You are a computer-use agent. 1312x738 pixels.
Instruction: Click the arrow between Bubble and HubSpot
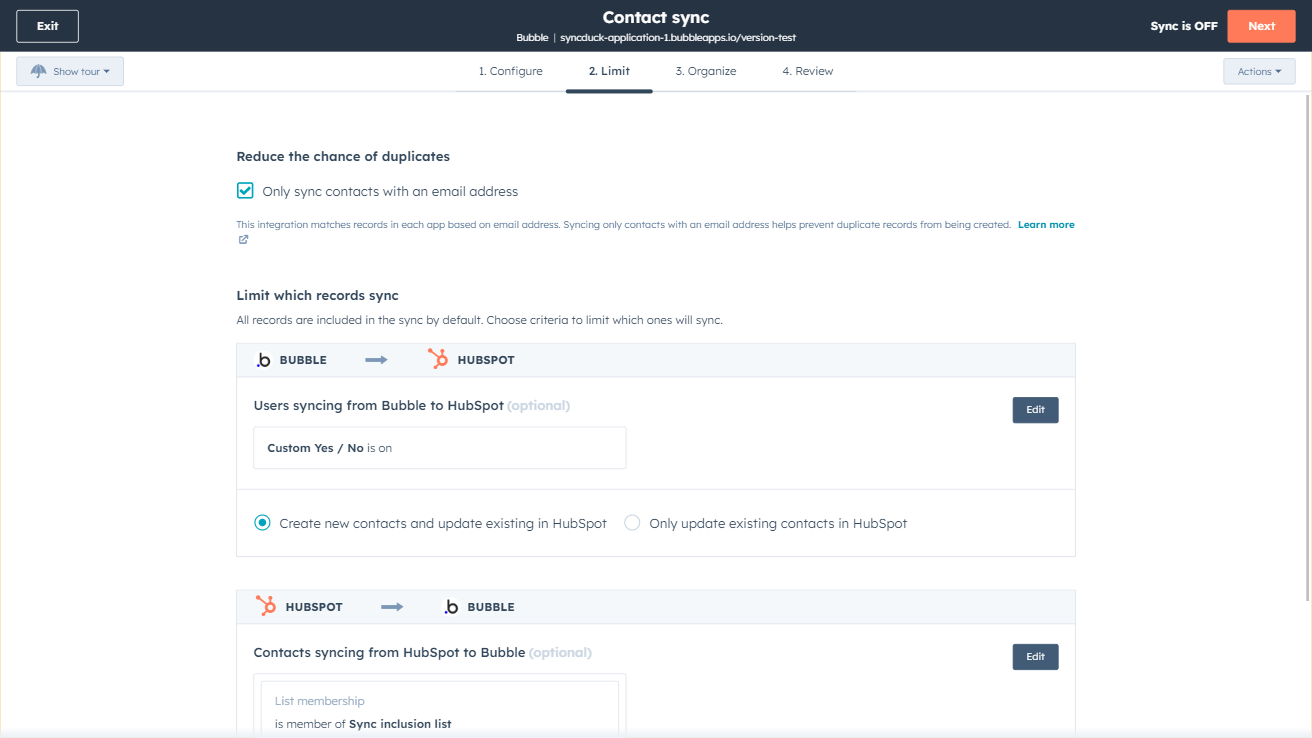[376, 360]
